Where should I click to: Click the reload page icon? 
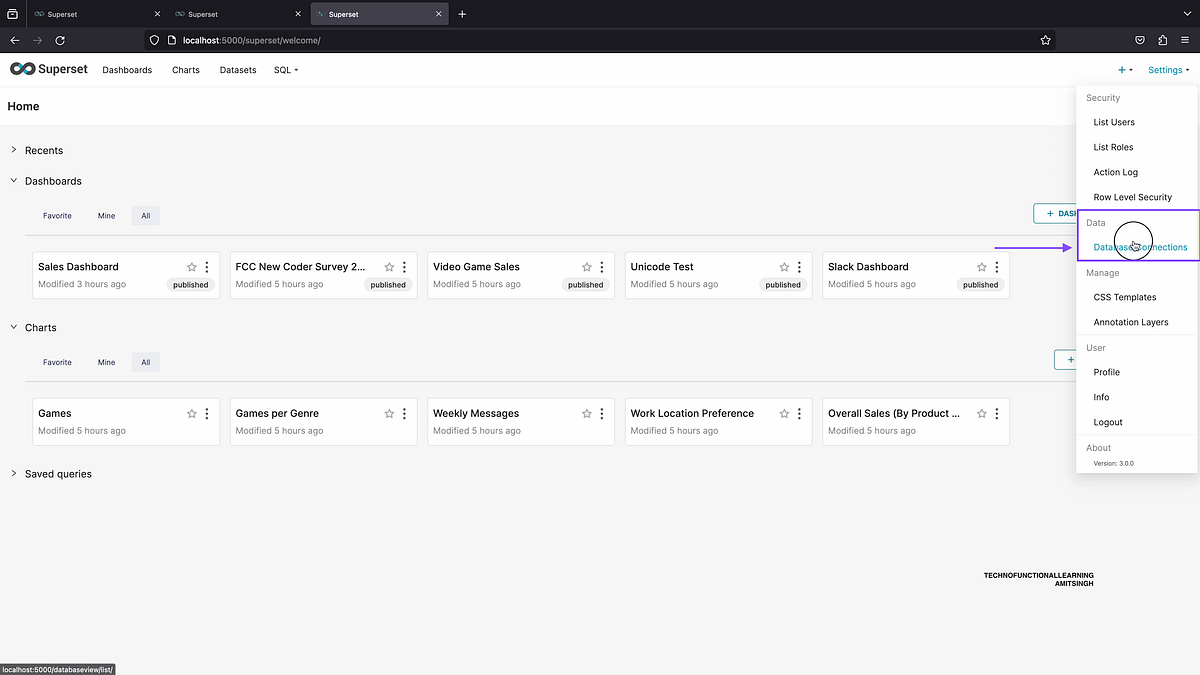pyautogui.click(x=59, y=40)
